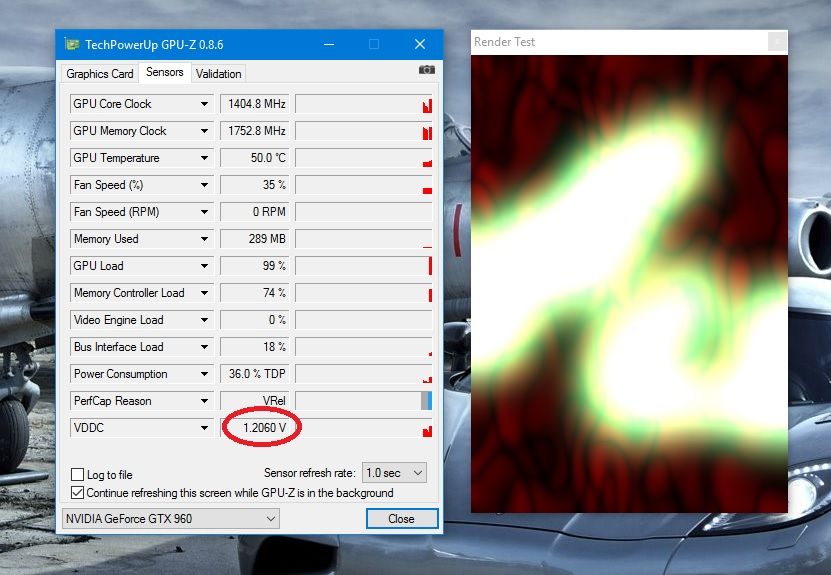The height and width of the screenshot is (575, 831).
Task: Open the NVIDIA GeForce GTX 960 selector
Action: pyautogui.click(x=171, y=518)
